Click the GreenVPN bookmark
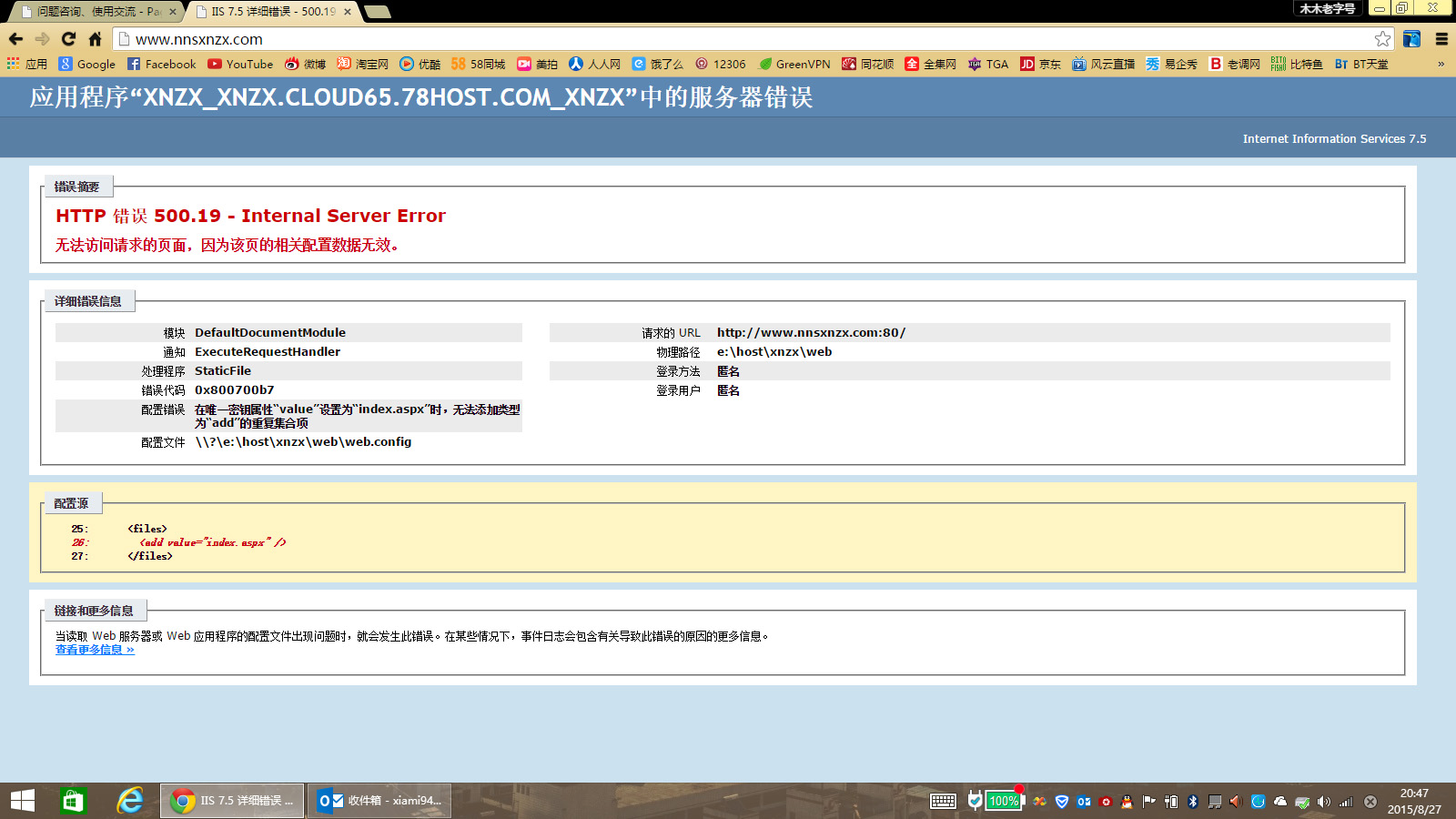Image resolution: width=1456 pixels, height=819 pixels. (794, 64)
